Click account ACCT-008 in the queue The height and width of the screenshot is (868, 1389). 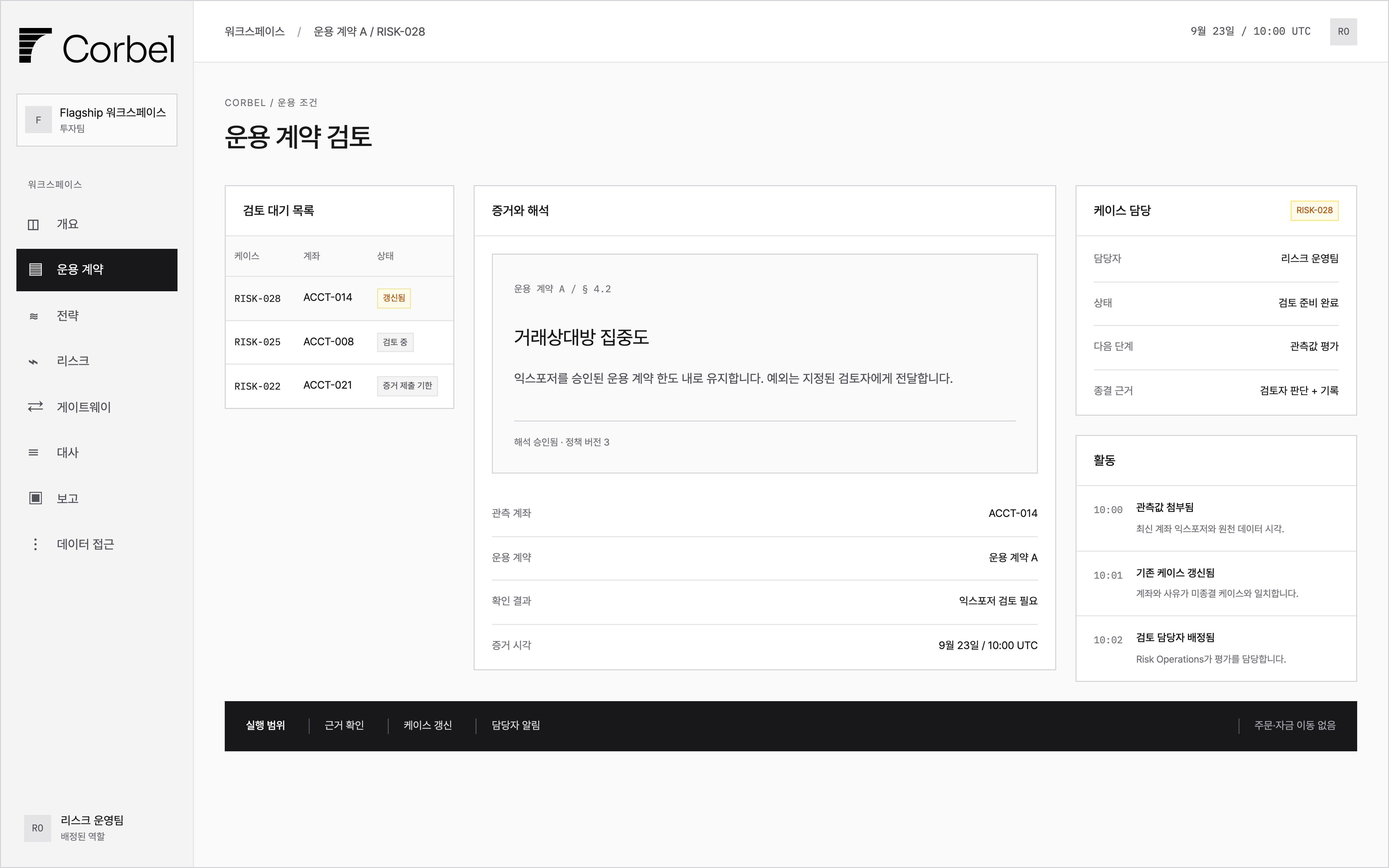pos(328,341)
